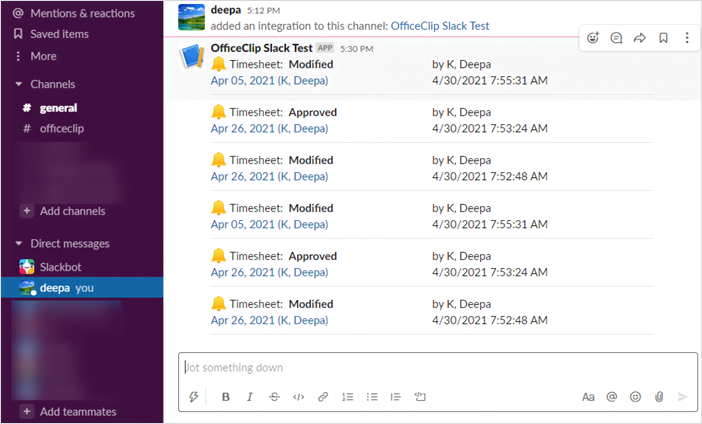Image resolution: width=702 pixels, height=424 pixels.
Task: Toggle inline code formatting
Action: 299,397
